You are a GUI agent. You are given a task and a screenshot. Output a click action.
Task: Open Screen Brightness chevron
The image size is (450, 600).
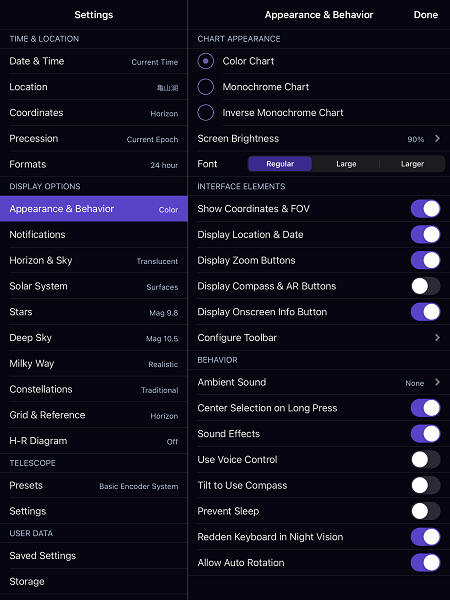pos(437,139)
